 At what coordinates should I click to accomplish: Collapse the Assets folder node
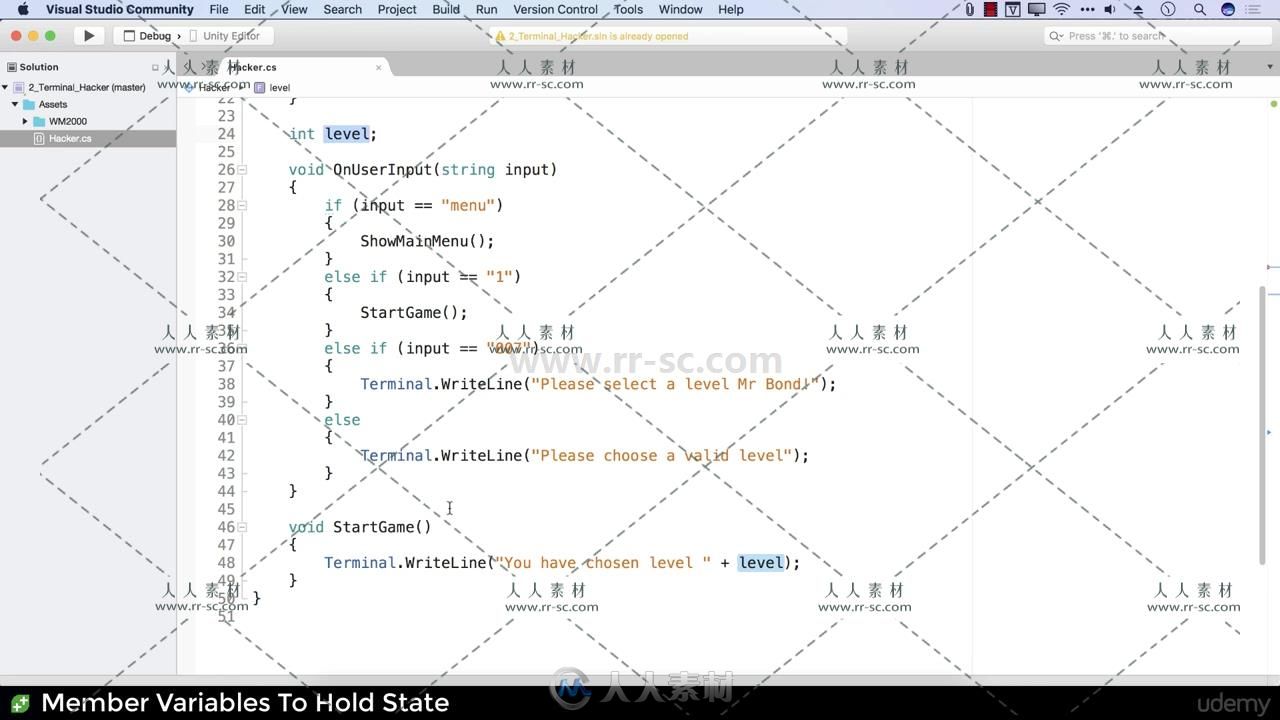15,104
